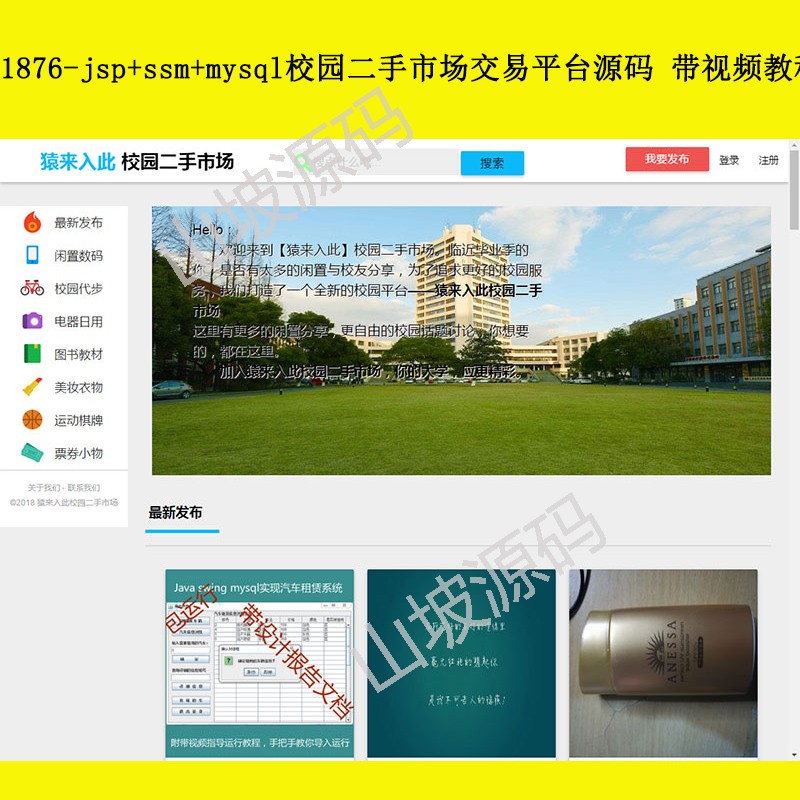
Task: Open 校园代步 via the bicycle icon
Action: (x=33, y=288)
